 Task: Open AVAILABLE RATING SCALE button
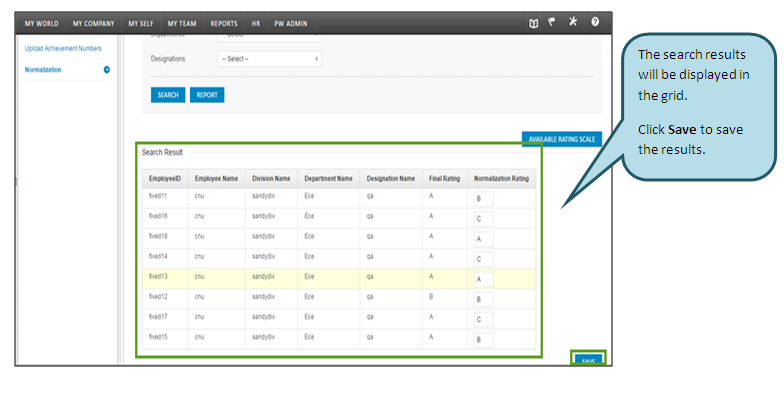pos(562,140)
